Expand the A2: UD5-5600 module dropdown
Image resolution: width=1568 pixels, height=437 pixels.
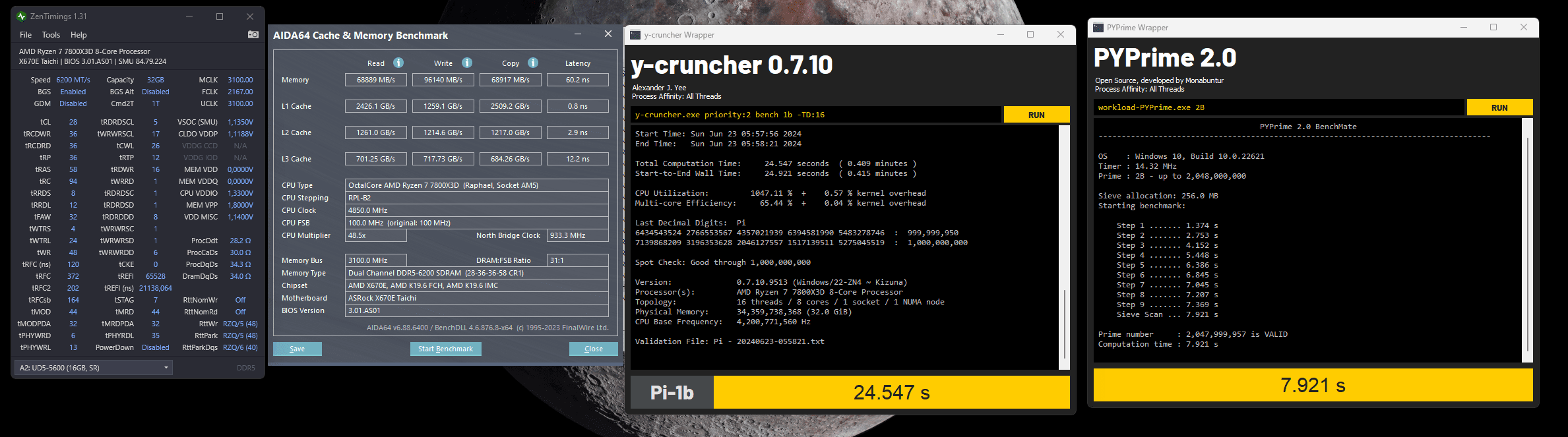tap(94, 367)
